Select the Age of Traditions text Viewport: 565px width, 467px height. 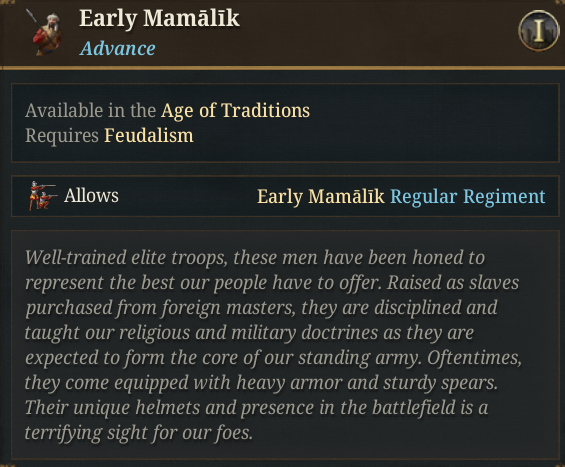click(x=235, y=110)
